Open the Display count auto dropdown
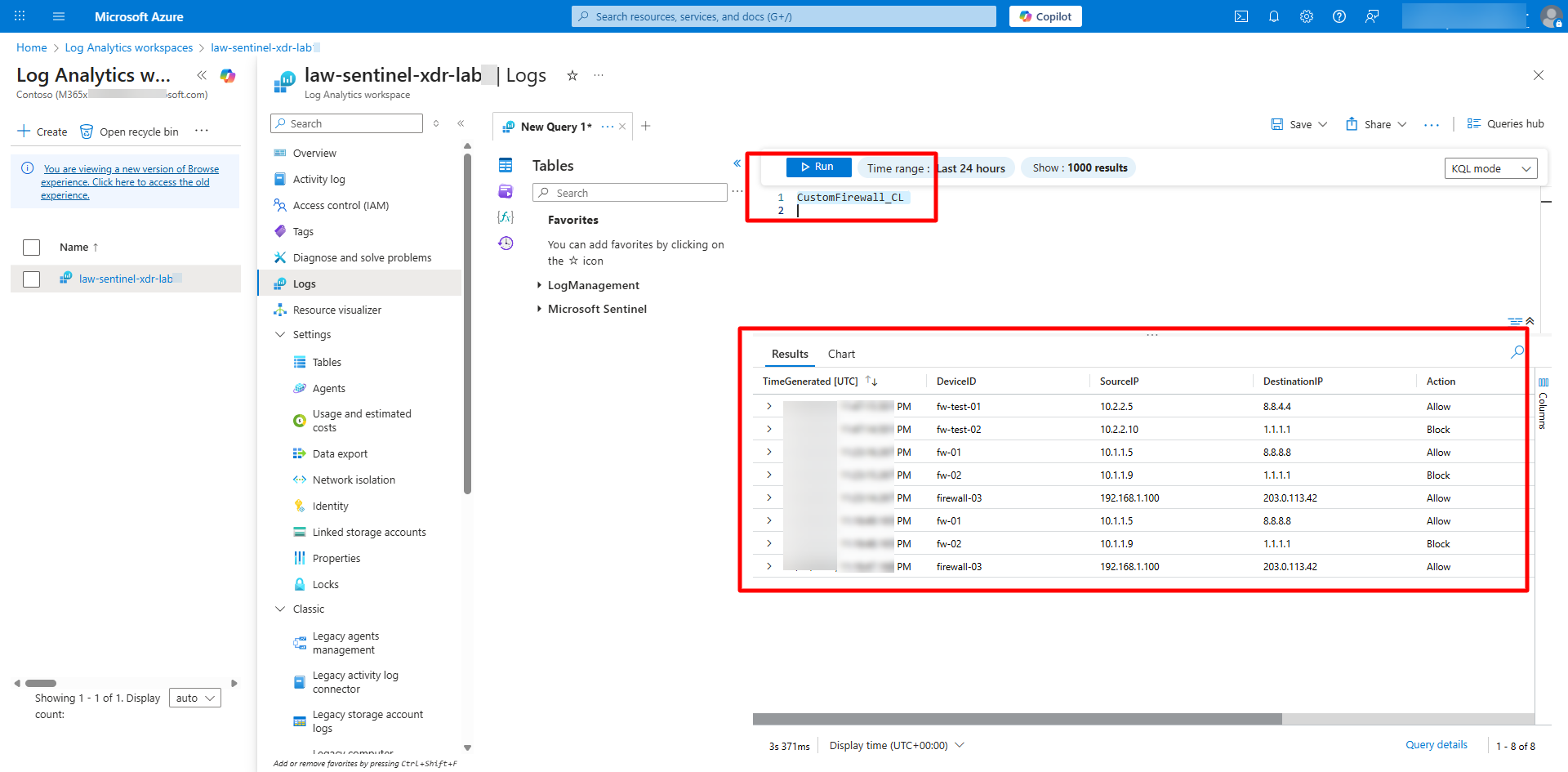The image size is (1568, 772). pyautogui.click(x=194, y=698)
